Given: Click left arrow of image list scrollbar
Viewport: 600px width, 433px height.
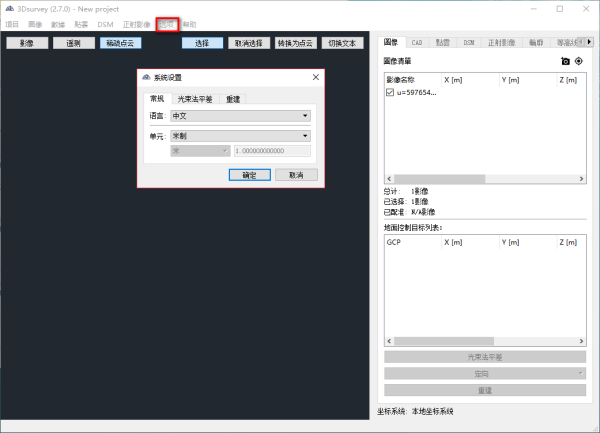Looking at the screenshot, I should point(389,179).
